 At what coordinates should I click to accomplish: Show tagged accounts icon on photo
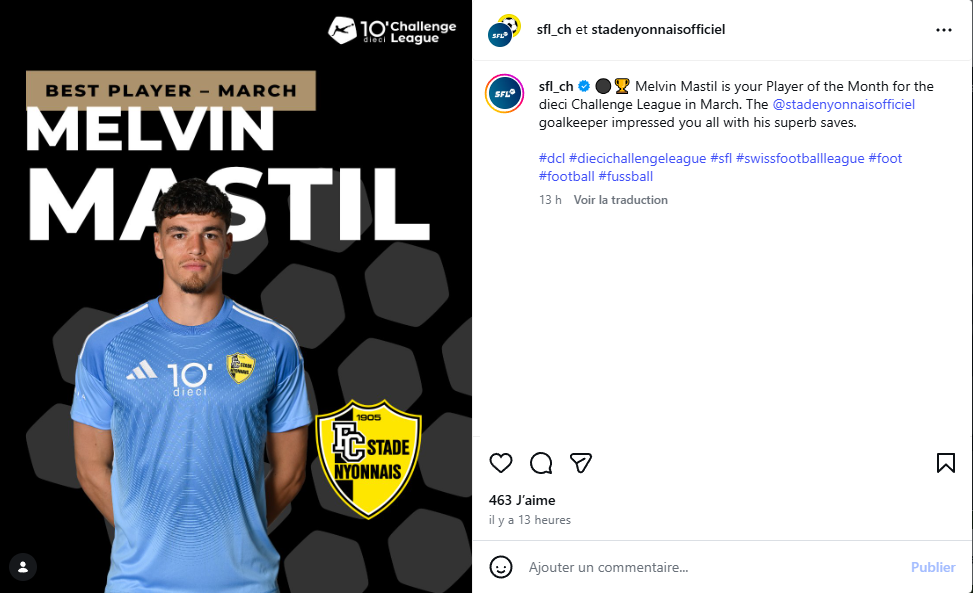point(23,567)
